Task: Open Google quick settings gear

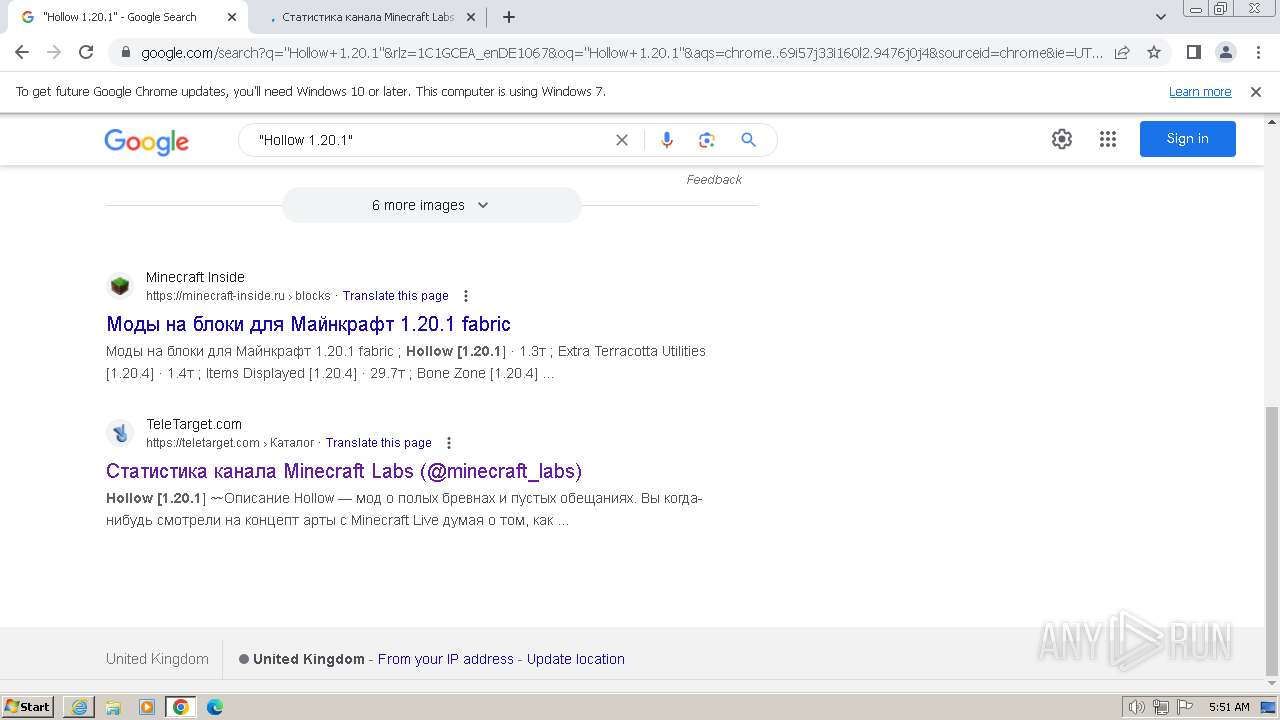Action: 1062,139
